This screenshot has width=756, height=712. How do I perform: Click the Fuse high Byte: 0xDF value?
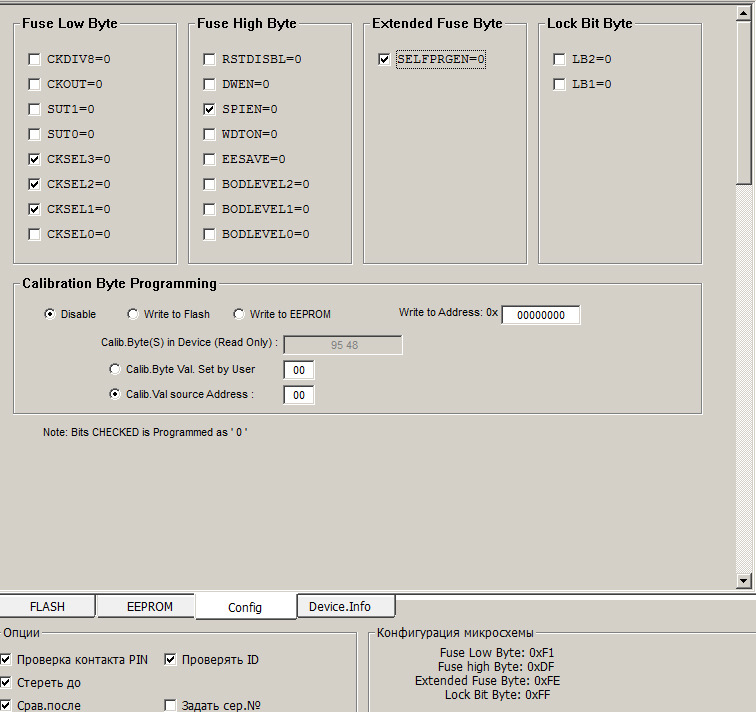496,667
